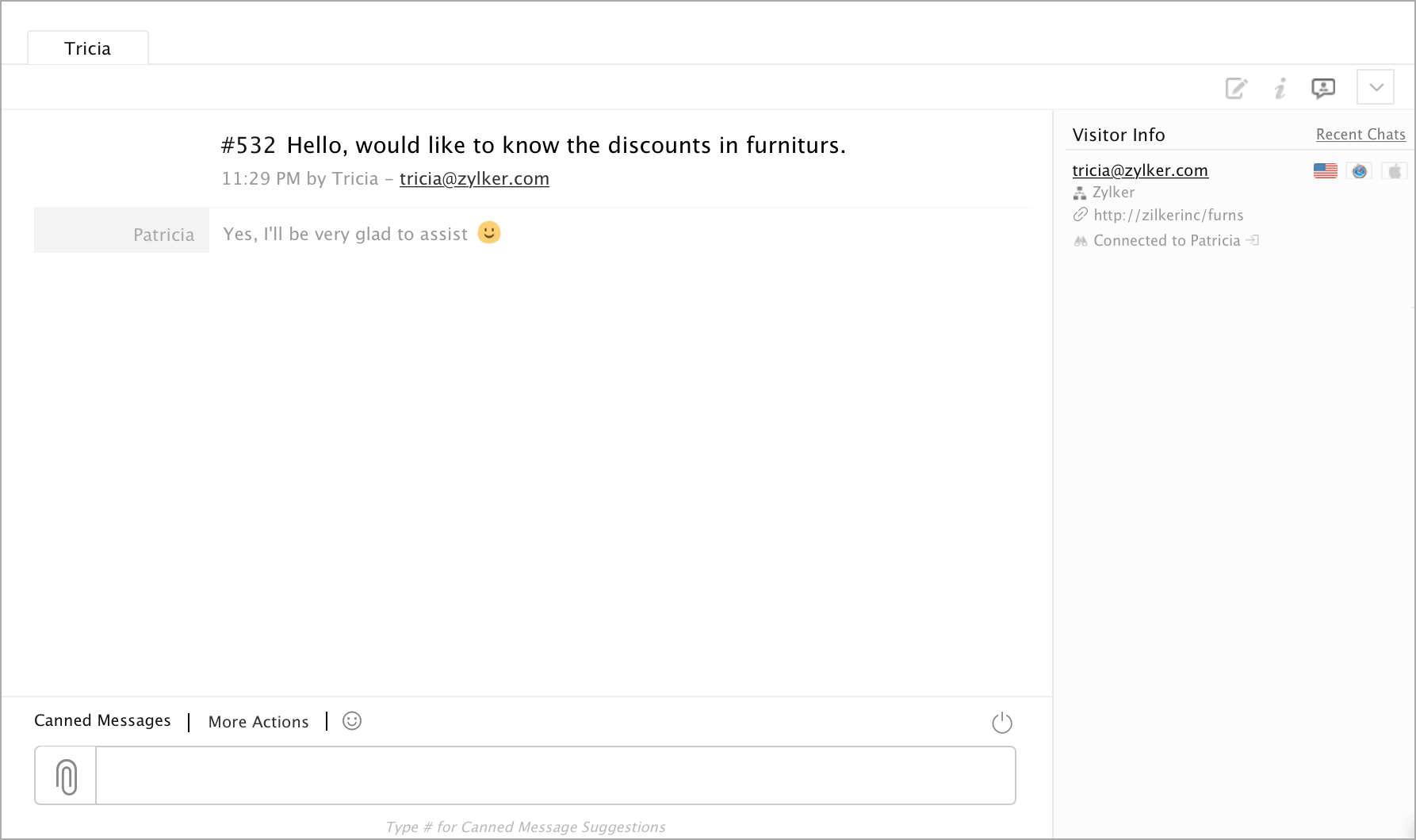Click the exit arrow beside Connected to Patricia
Screen dimensions: 1416x840
coord(1253,240)
